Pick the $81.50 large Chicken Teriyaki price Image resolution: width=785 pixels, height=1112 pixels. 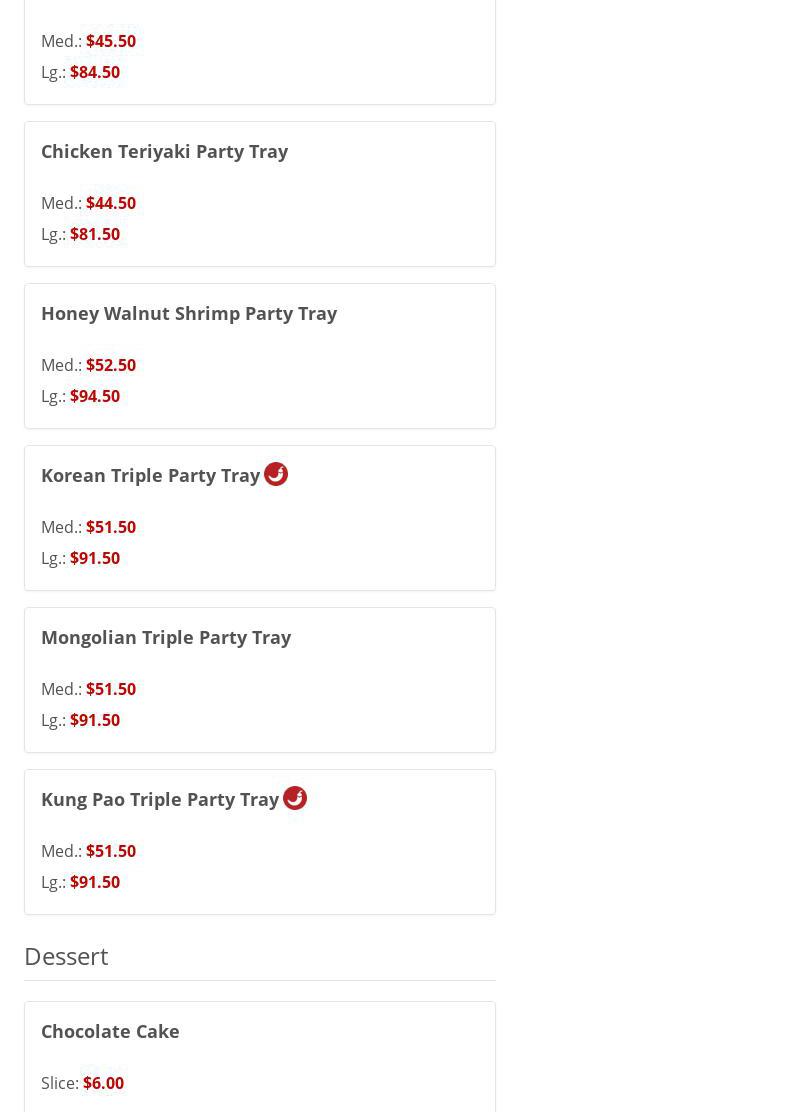(95, 234)
